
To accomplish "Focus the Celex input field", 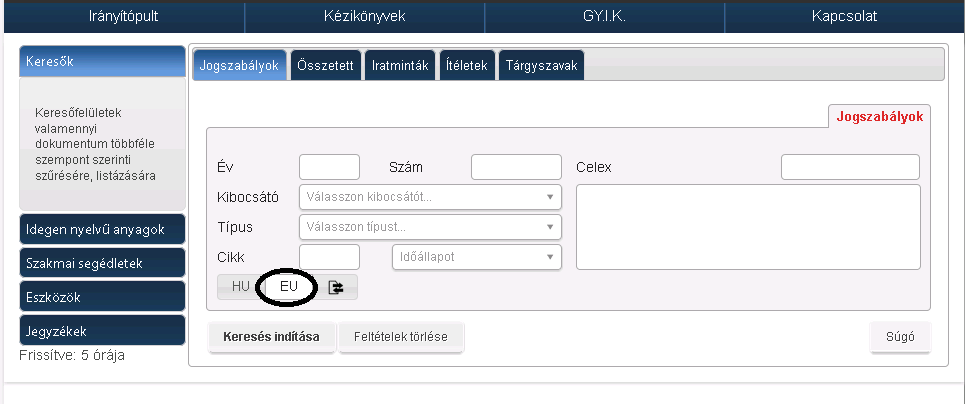I will (851, 167).
